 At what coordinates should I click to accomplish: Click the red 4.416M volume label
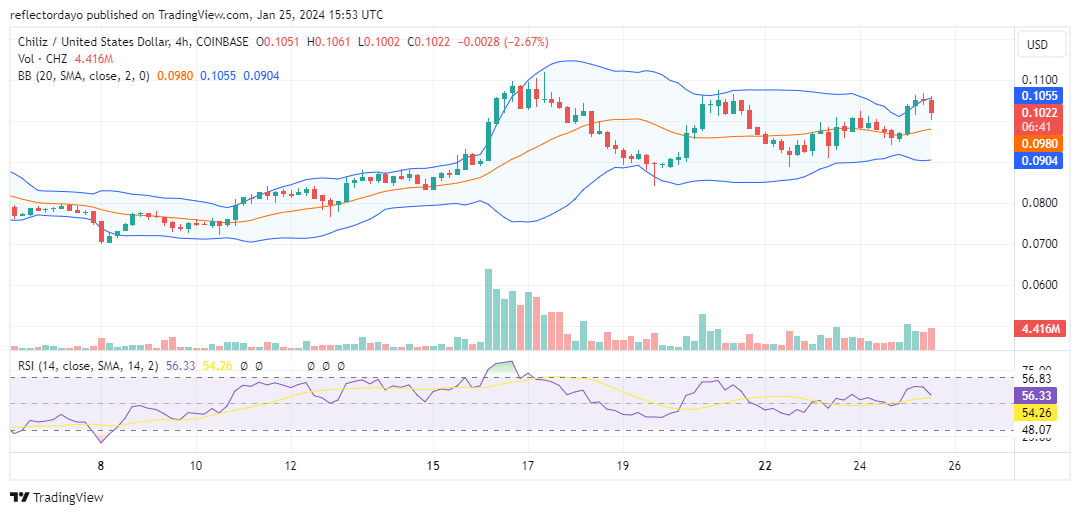pos(1040,329)
